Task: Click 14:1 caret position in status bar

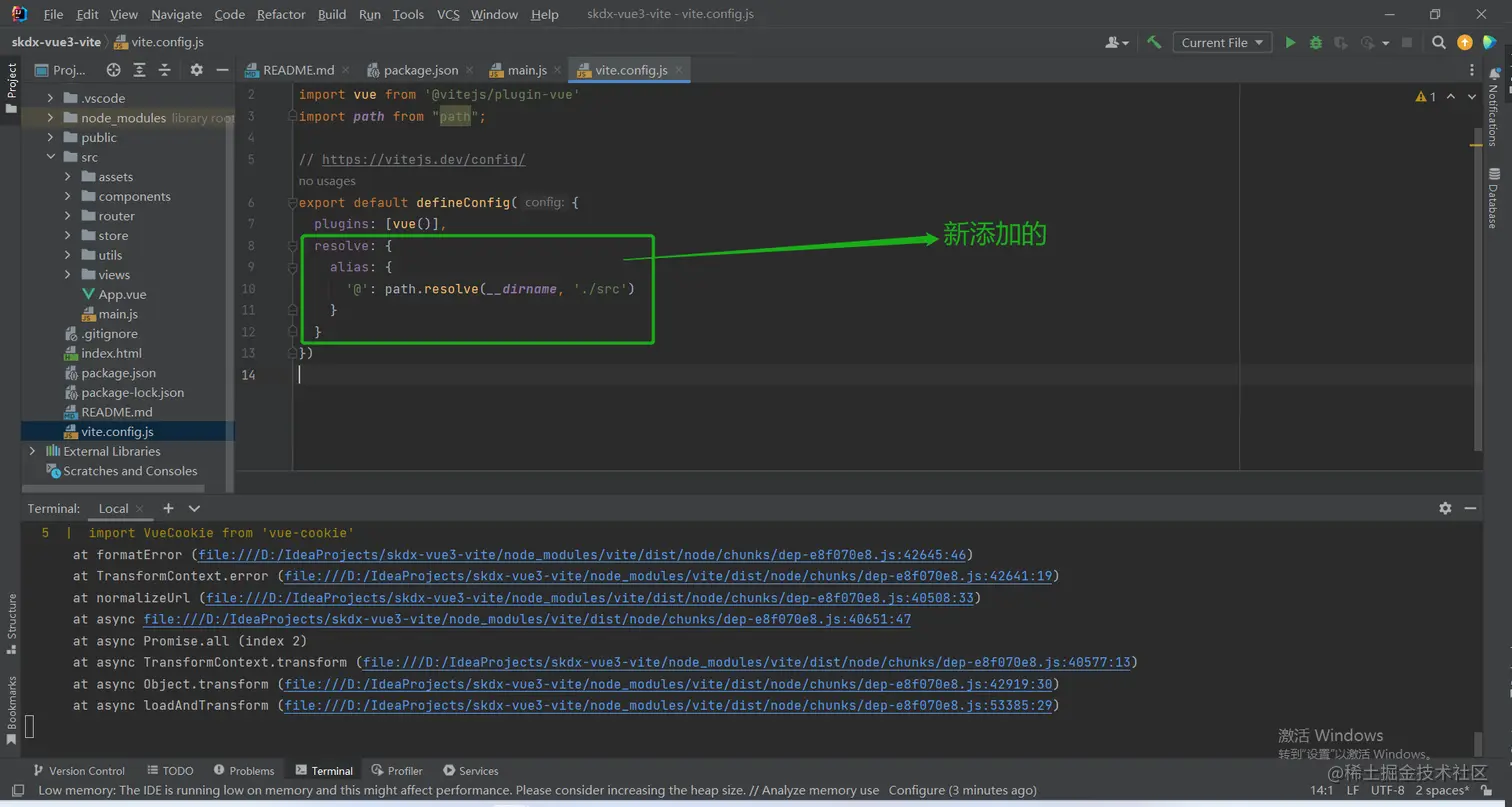Action: tap(1322, 790)
